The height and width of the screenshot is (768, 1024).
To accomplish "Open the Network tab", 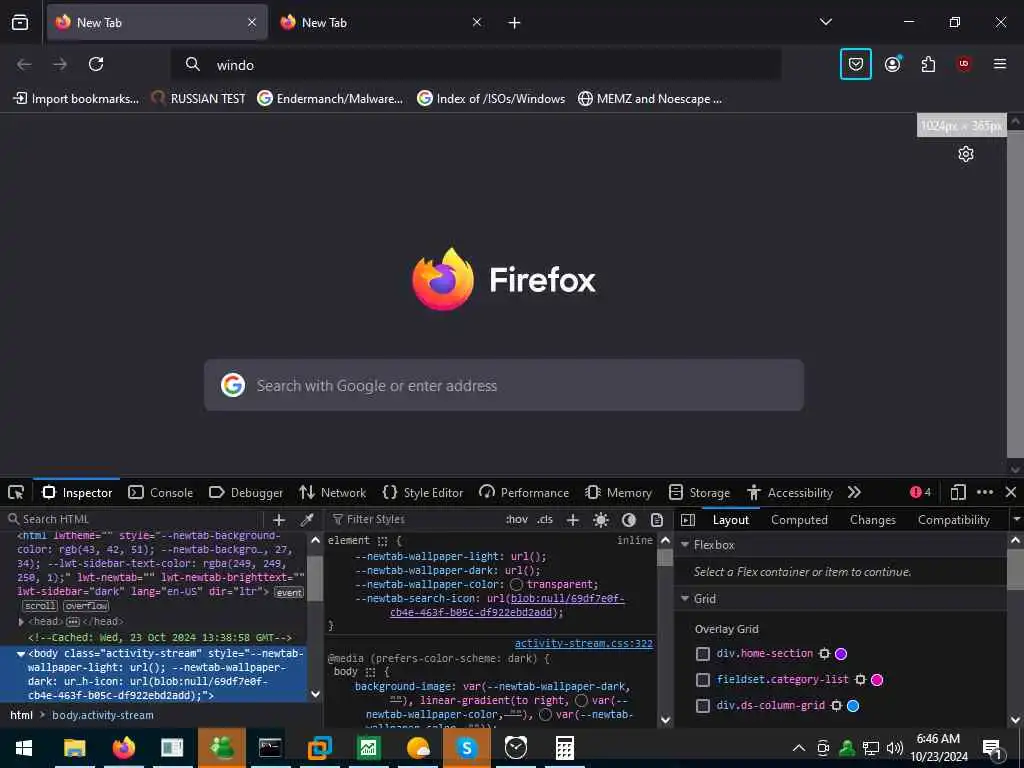I will pos(332,492).
